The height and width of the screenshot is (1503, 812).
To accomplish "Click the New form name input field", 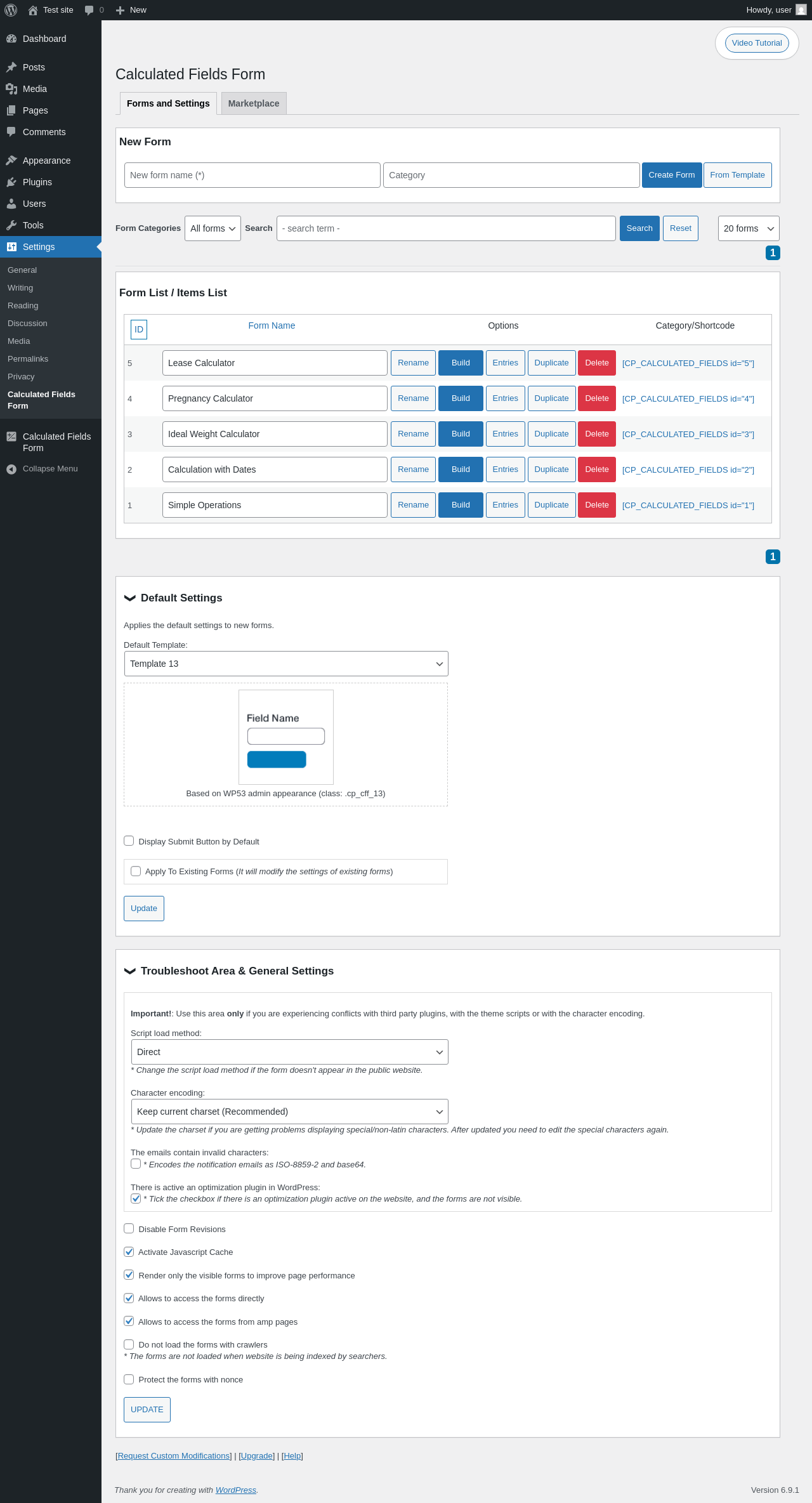I will (x=252, y=175).
